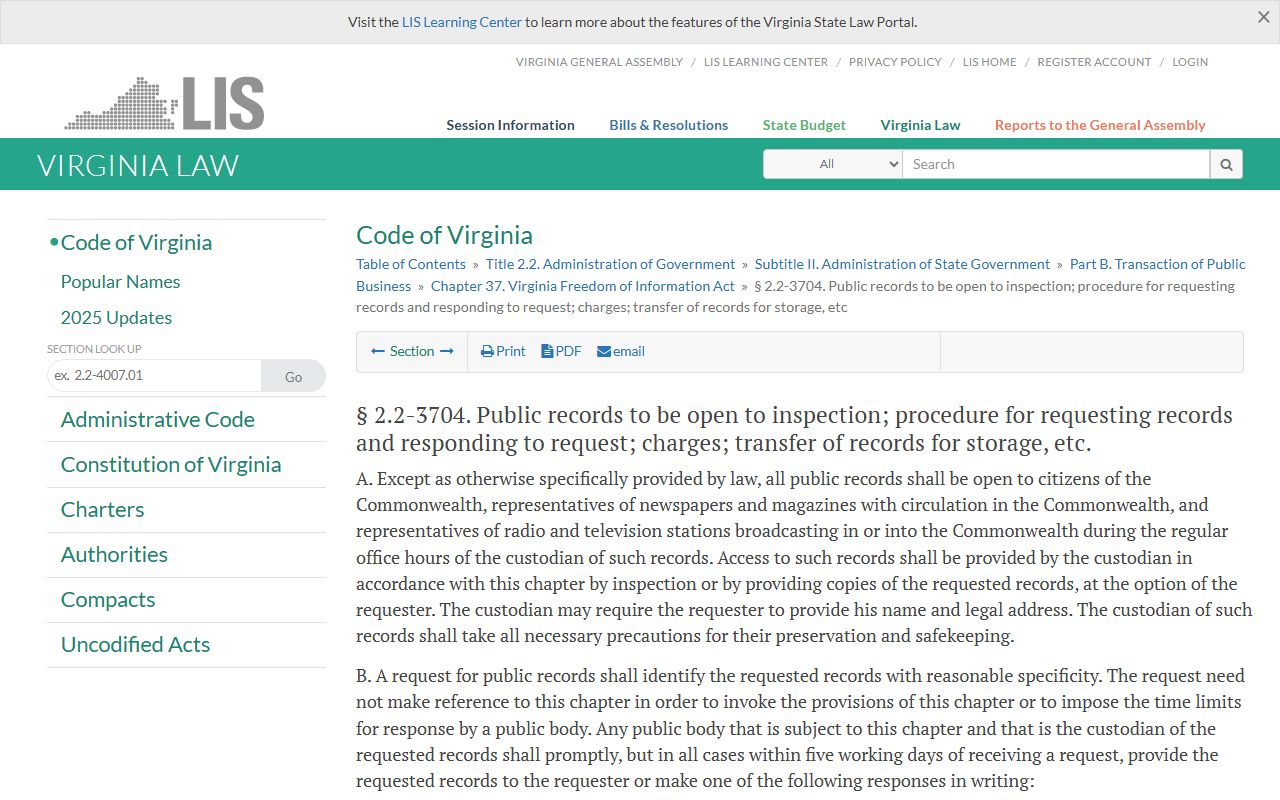Click the Login link
This screenshot has height=800, width=1280.
pos(1190,62)
